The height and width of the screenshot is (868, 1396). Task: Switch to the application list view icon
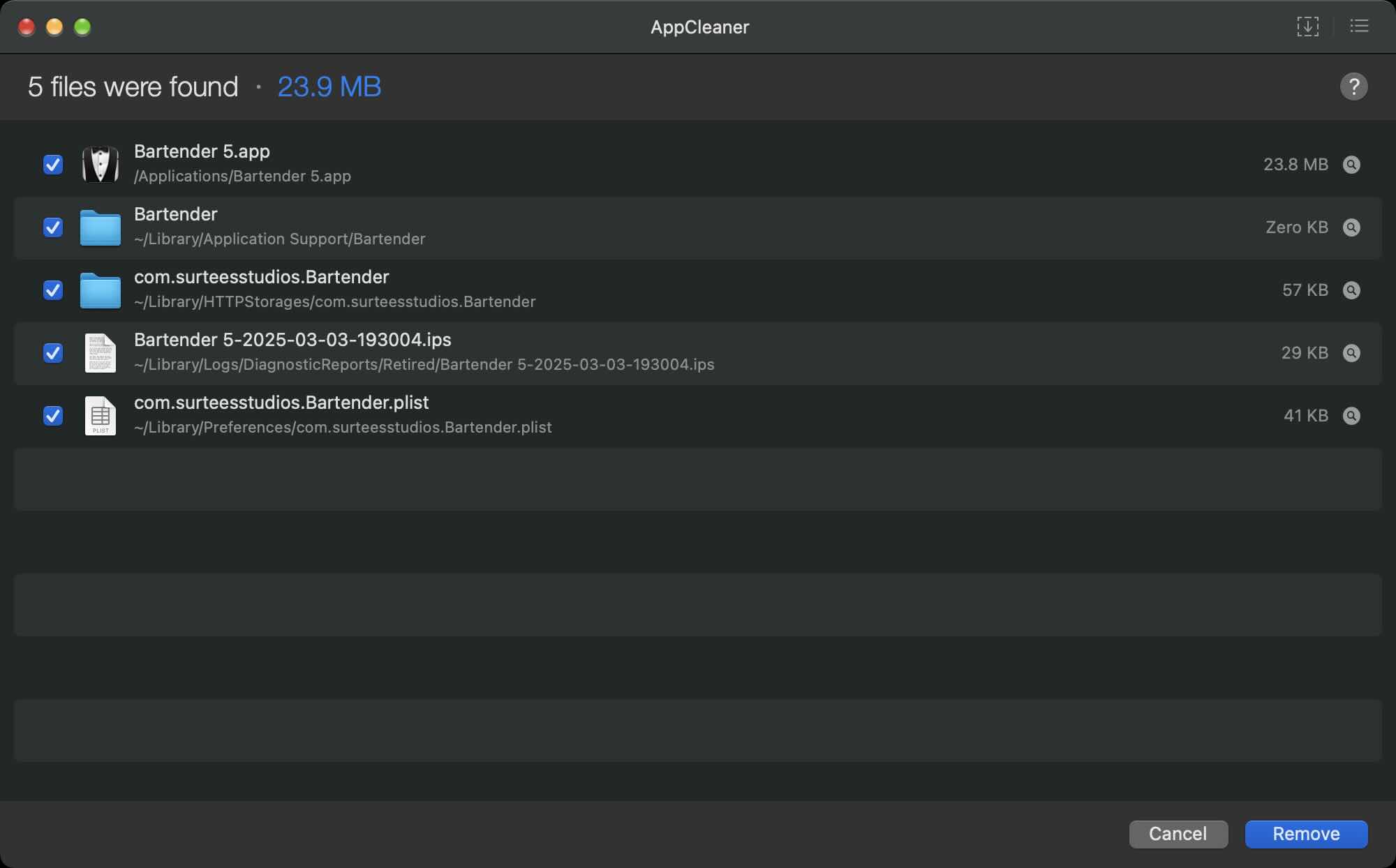click(x=1360, y=26)
